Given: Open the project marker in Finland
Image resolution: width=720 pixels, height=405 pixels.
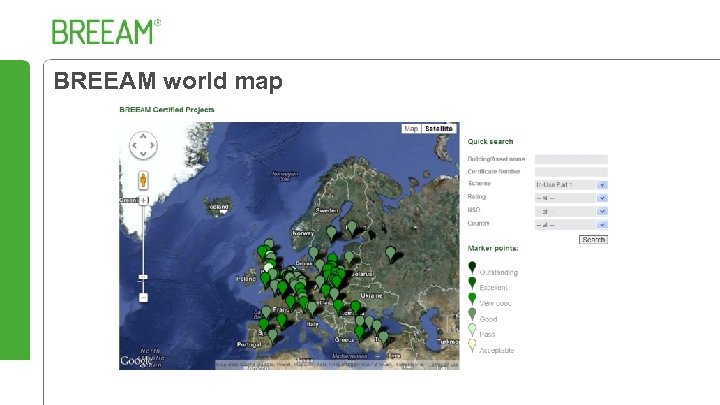Looking at the screenshot, I should click(352, 227).
